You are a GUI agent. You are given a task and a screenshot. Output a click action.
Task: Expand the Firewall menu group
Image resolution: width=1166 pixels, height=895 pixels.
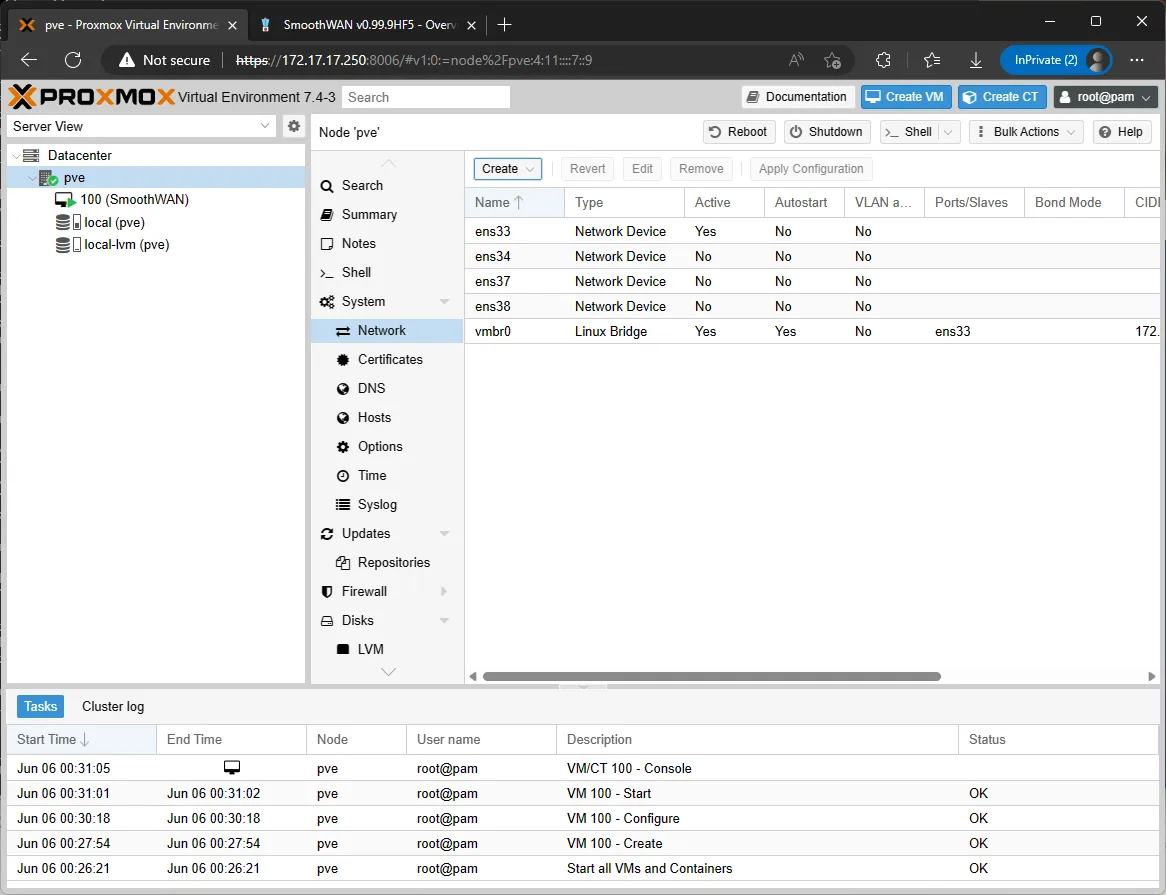[x=445, y=592]
